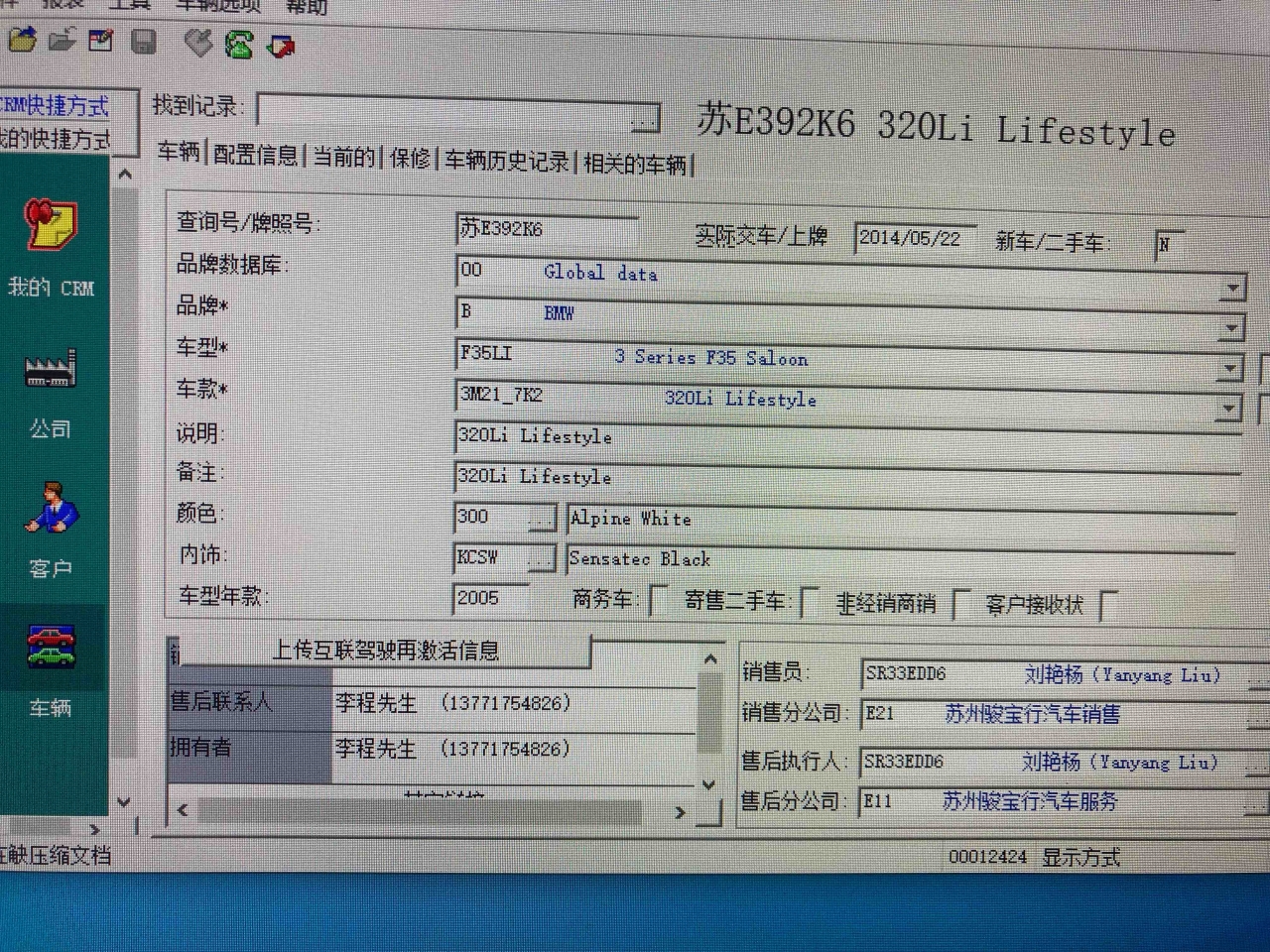The width and height of the screenshot is (1270, 952).
Task: Switch to the 当前的 tab
Action: 344,157
